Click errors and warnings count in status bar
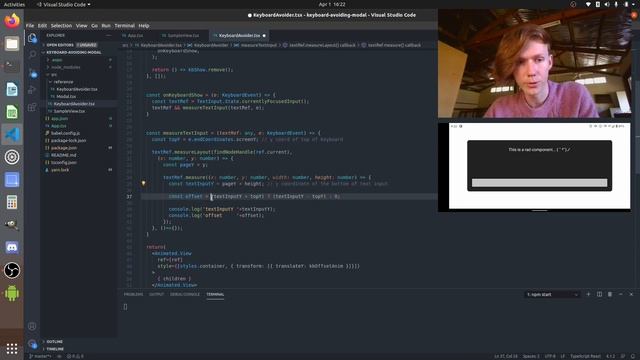640x360 pixels. pyautogui.click(x=76, y=356)
